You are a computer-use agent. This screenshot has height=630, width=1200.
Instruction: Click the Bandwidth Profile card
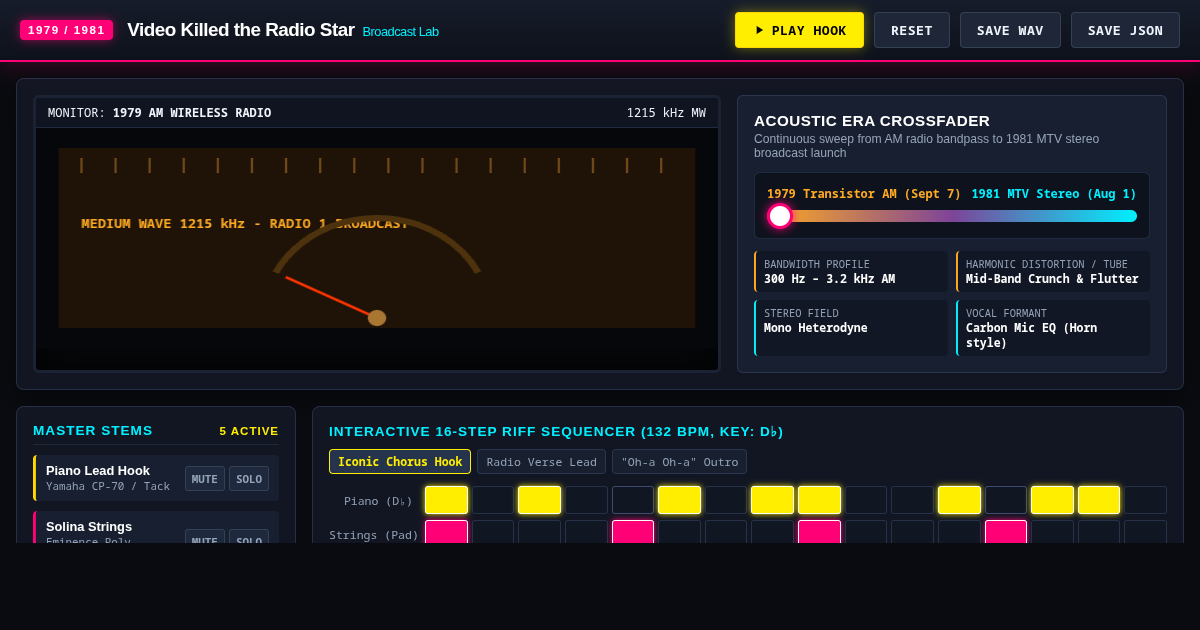pyautogui.click(x=851, y=272)
